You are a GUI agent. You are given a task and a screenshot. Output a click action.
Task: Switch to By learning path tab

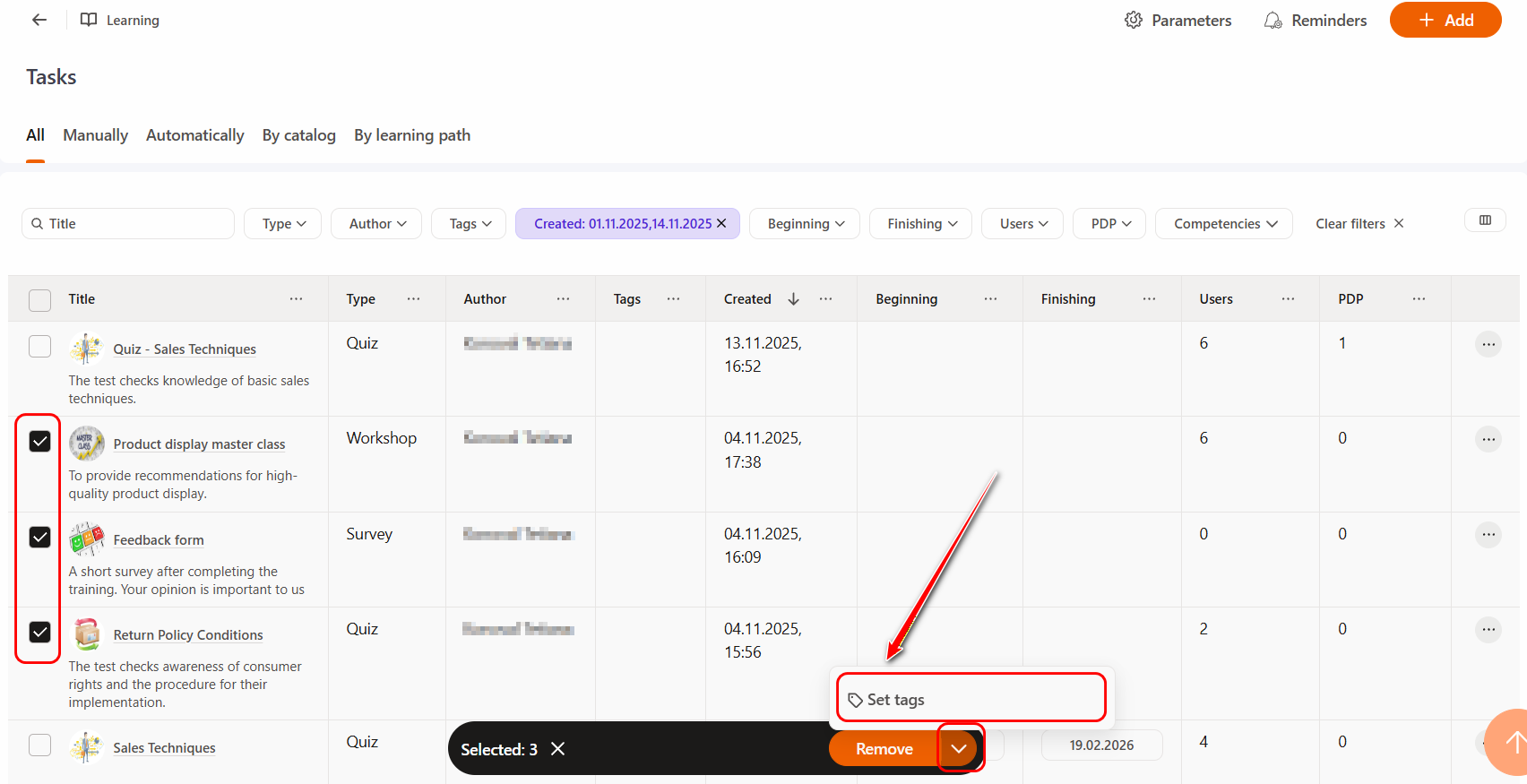[412, 135]
